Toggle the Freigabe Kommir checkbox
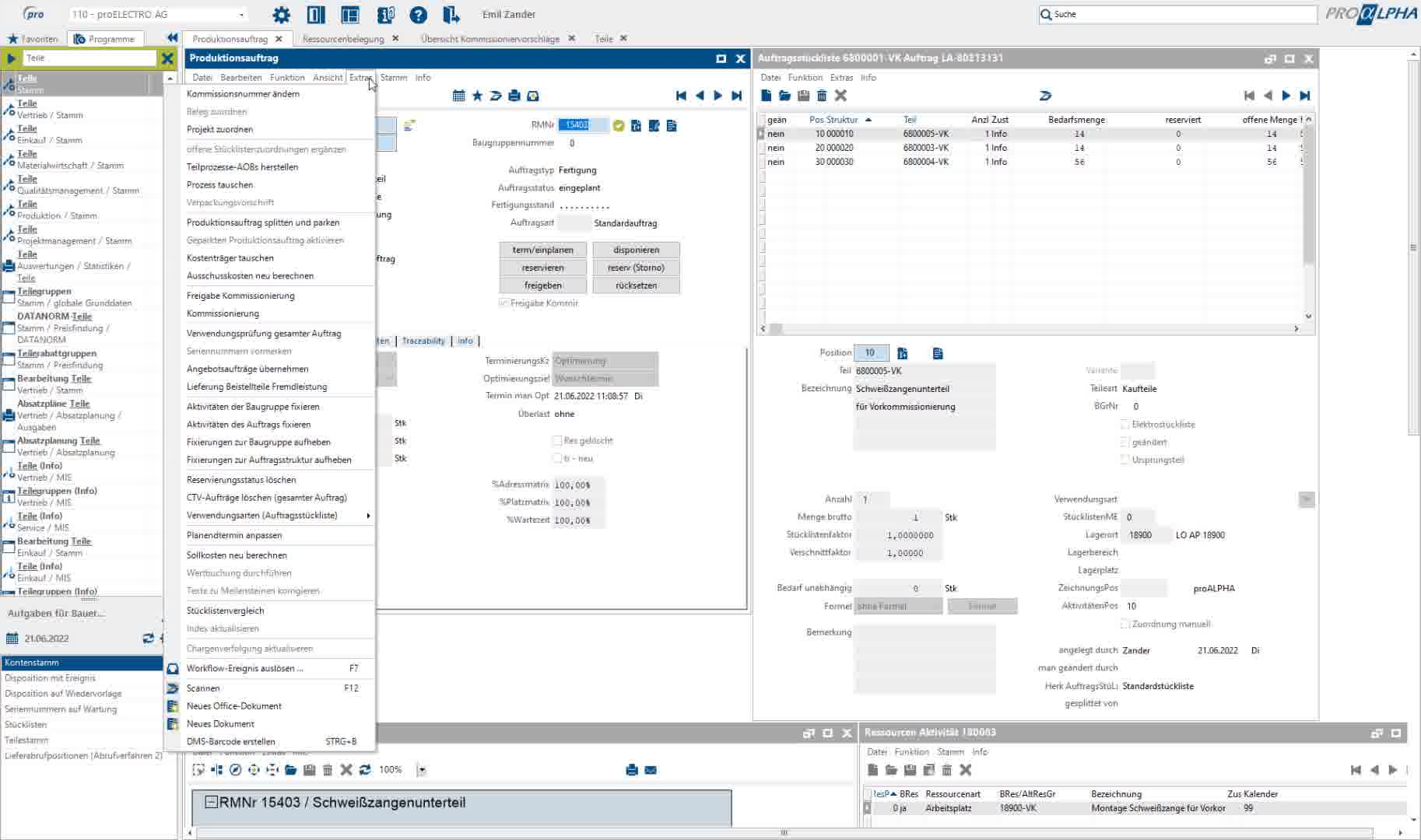 (x=503, y=303)
